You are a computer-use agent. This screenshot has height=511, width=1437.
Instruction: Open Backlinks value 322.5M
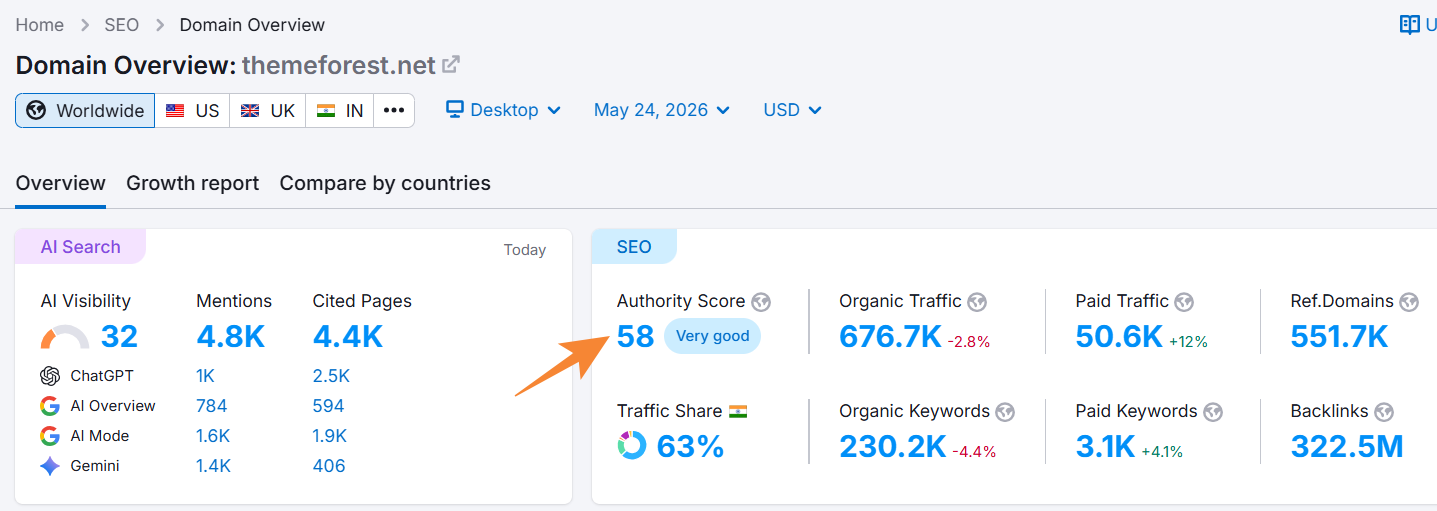coord(1347,447)
